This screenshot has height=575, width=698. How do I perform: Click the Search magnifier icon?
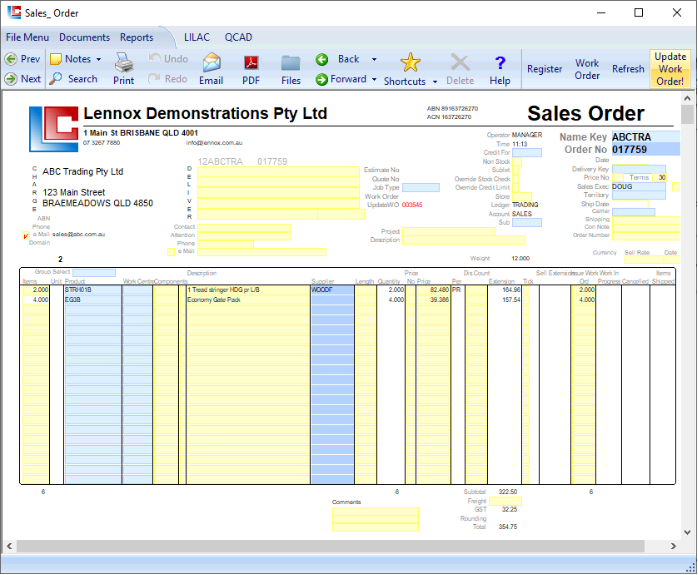pyautogui.click(x=56, y=79)
